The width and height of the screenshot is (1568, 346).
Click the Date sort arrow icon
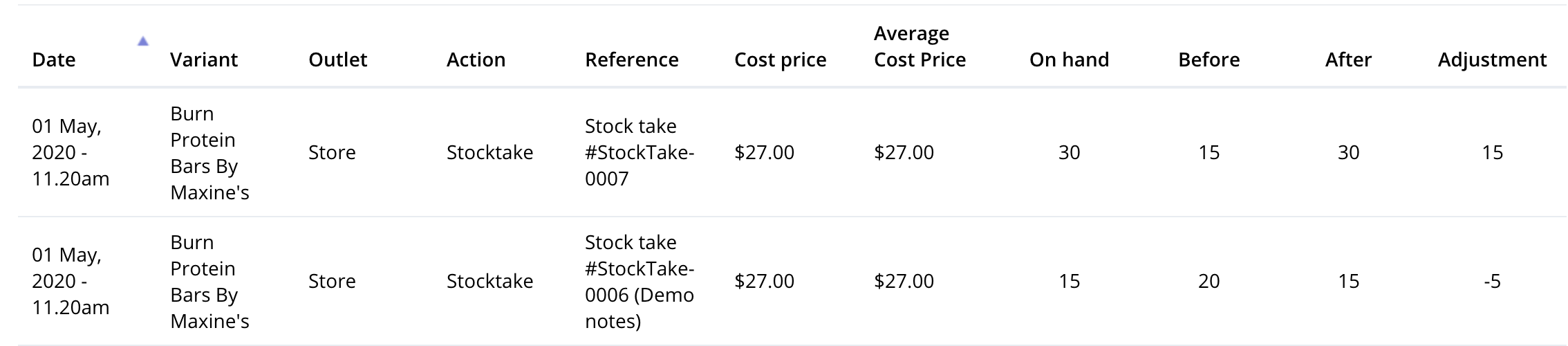coord(142,42)
